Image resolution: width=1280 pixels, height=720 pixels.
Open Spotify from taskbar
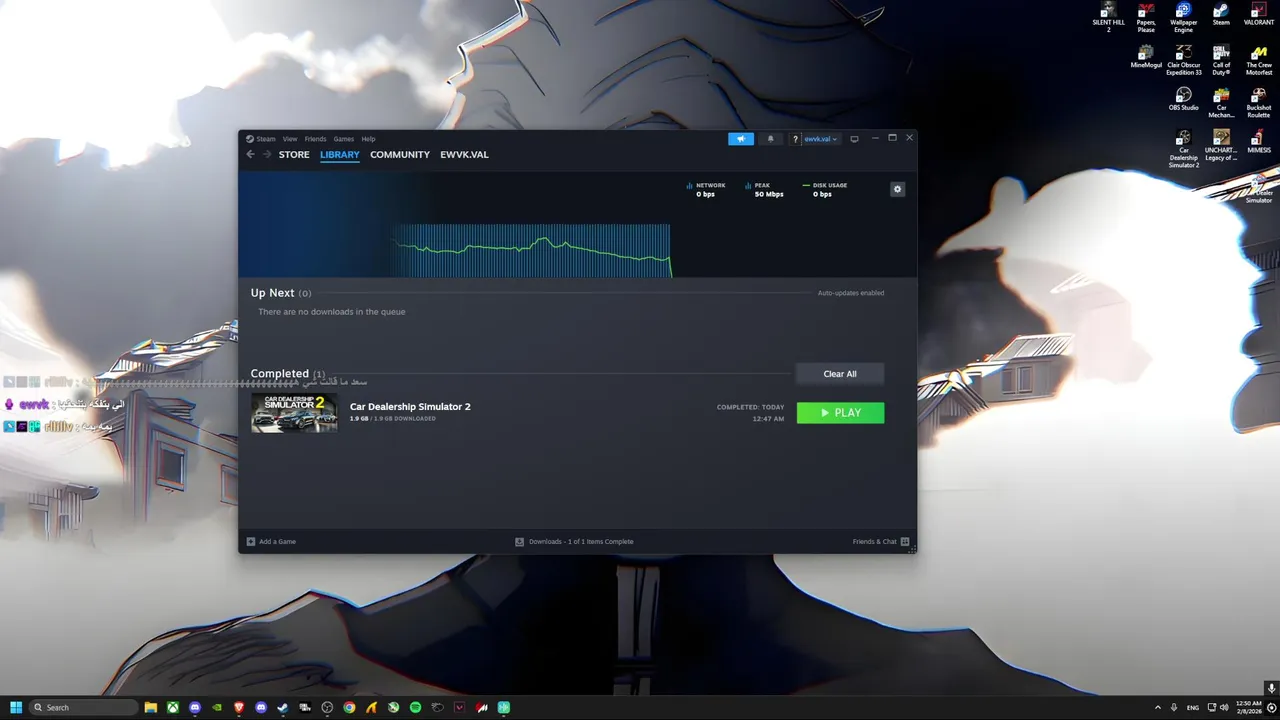point(415,707)
